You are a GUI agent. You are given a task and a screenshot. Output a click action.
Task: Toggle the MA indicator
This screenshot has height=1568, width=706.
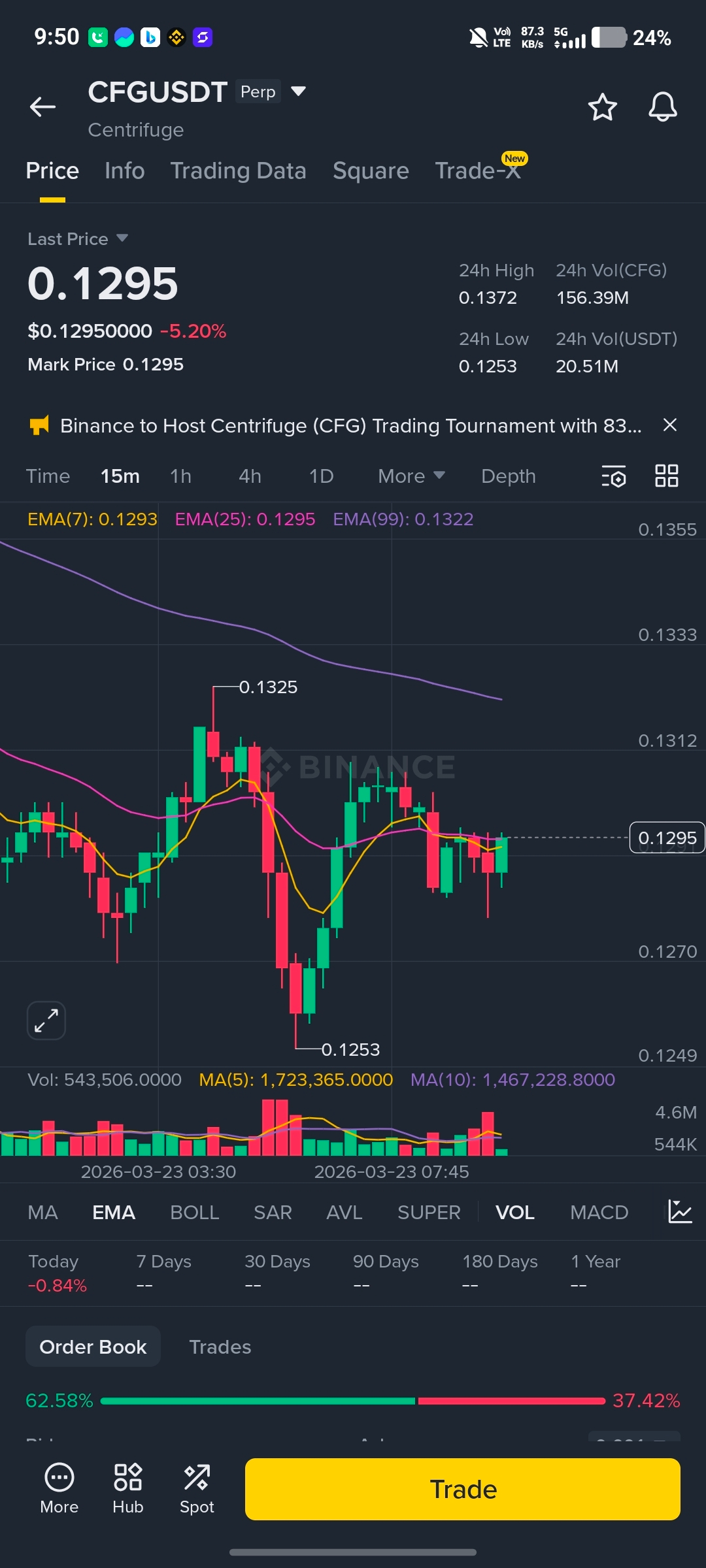click(43, 1213)
